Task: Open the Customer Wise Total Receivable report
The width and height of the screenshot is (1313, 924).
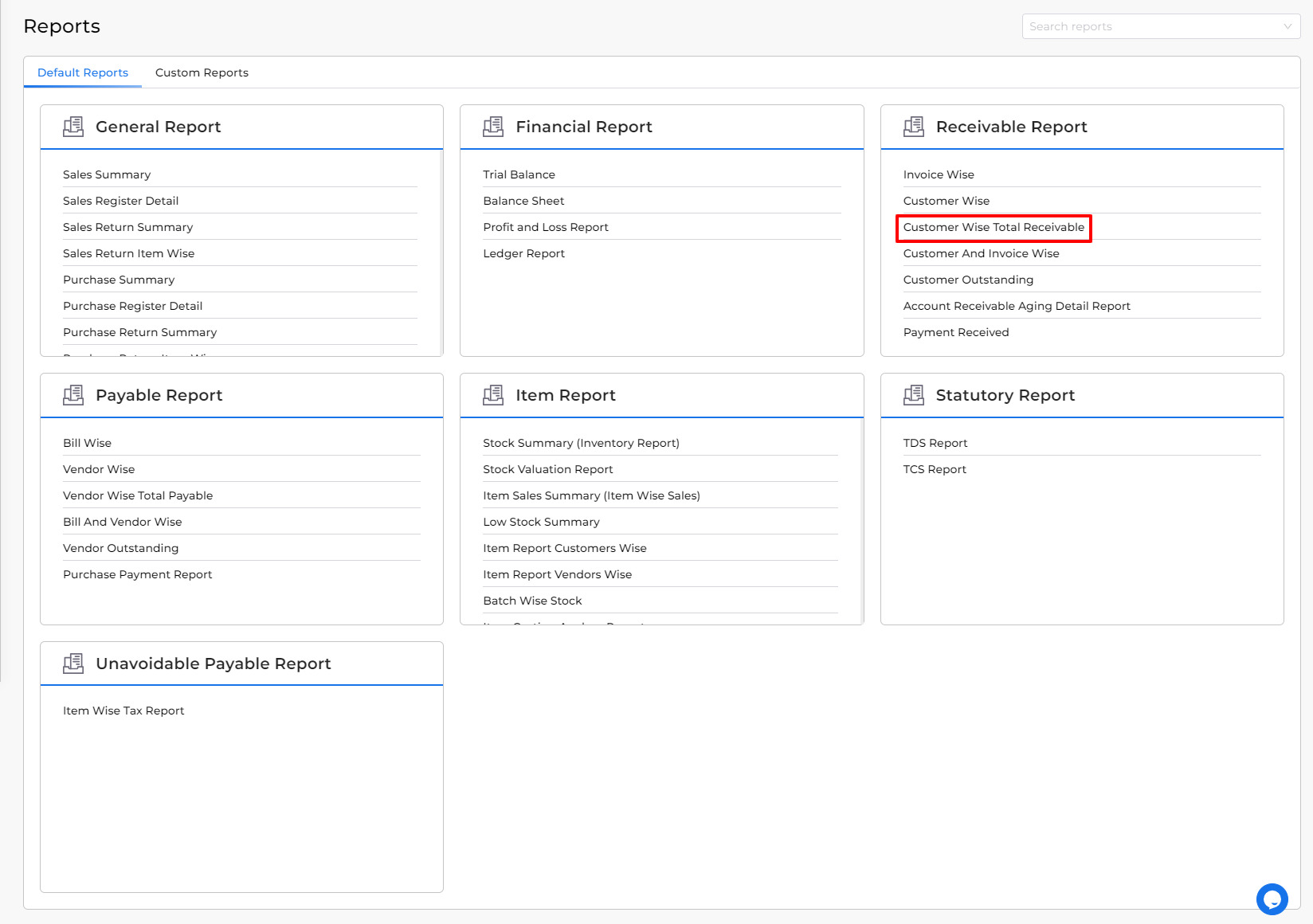Action: coord(993,227)
